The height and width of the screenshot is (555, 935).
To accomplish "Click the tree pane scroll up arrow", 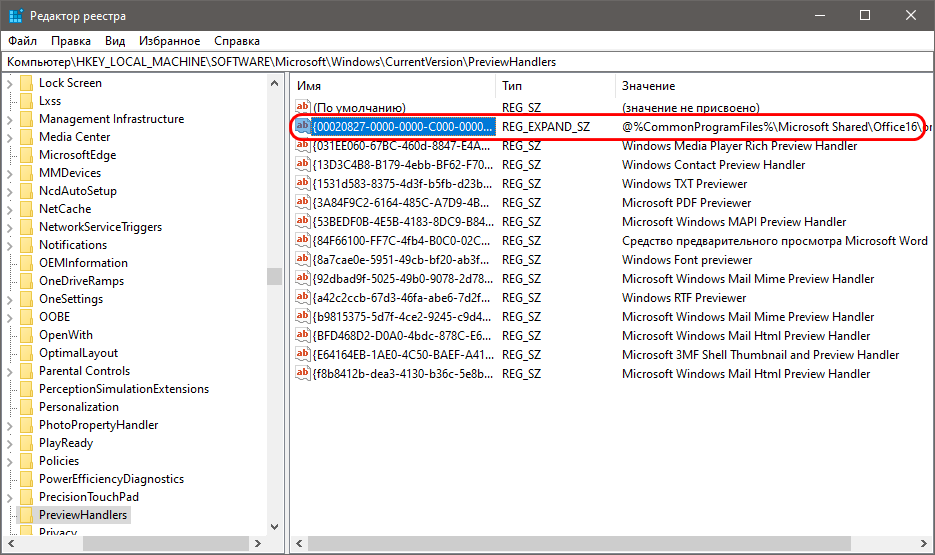I will 274,83.
